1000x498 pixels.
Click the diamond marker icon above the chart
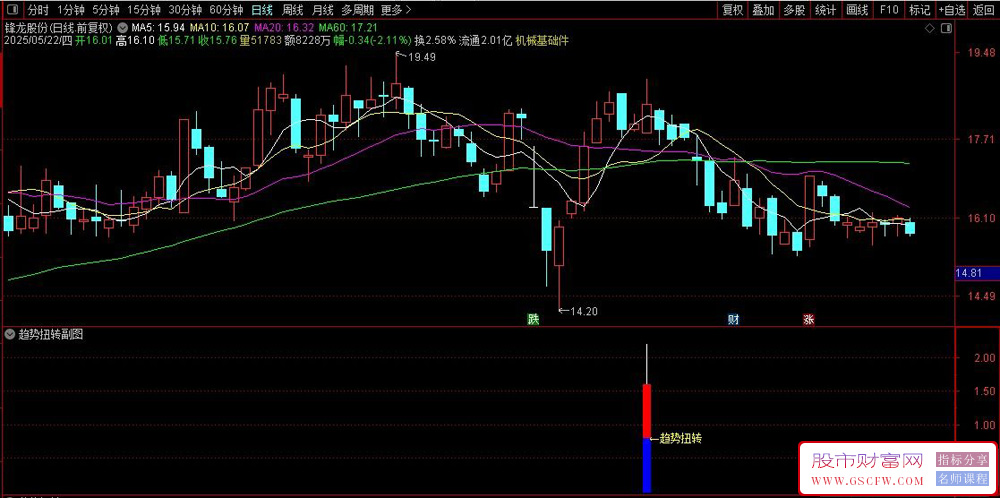point(929,29)
